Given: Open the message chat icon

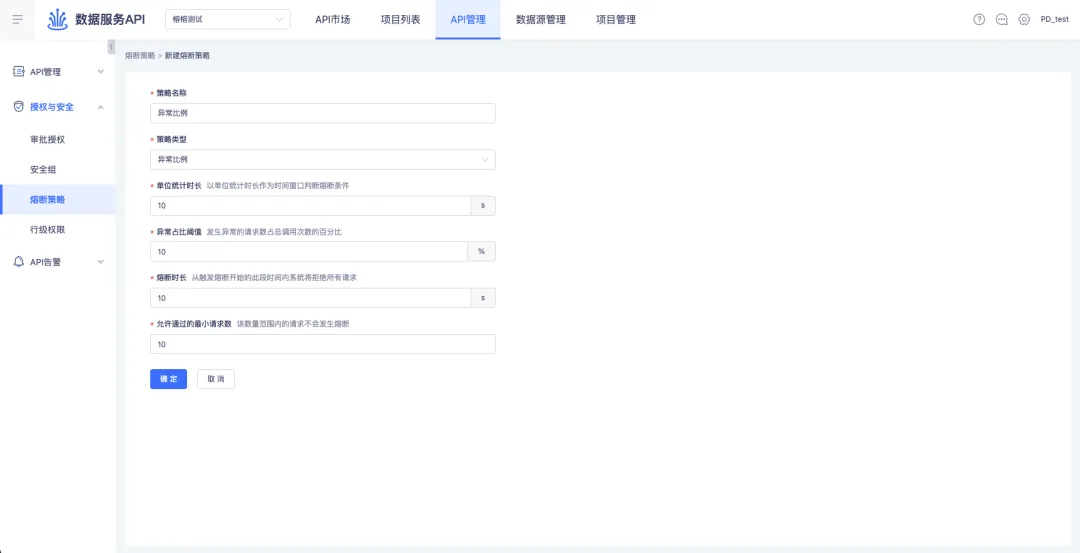Looking at the screenshot, I should (1001, 19).
